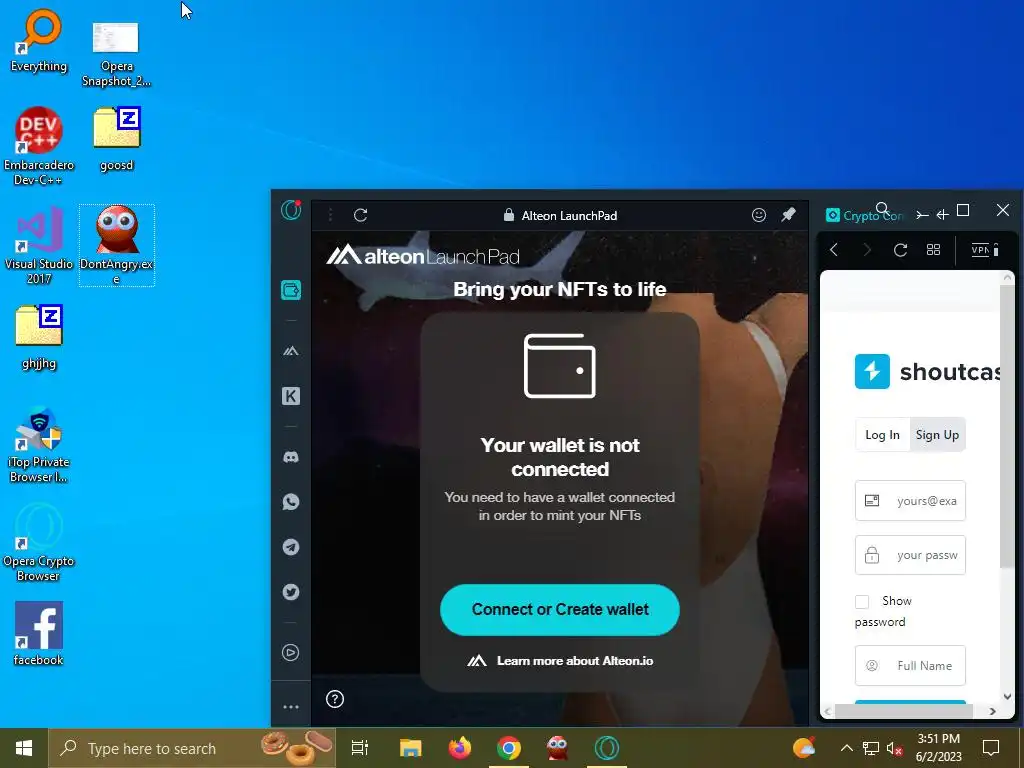
Task: Open Twitter from the Opera sidebar
Action: (x=291, y=592)
